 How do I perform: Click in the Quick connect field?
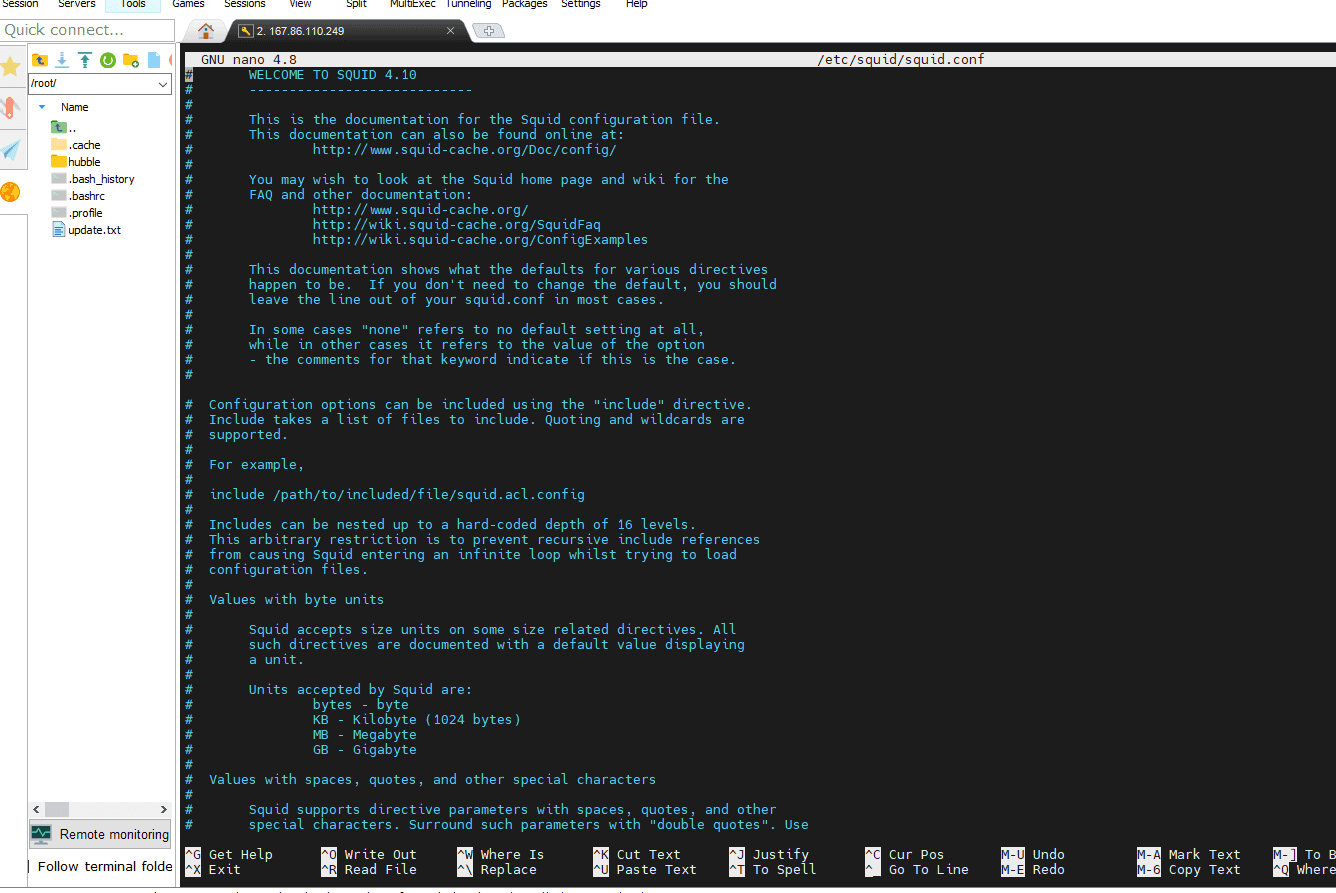(87, 30)
